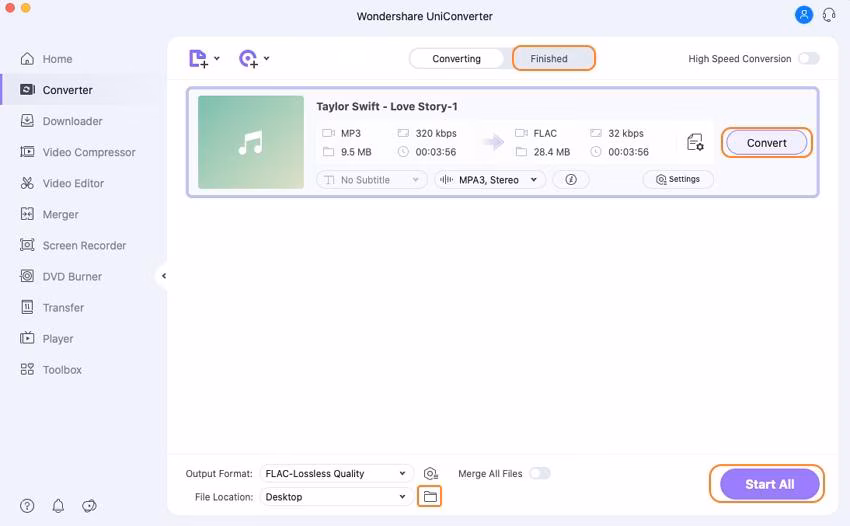This screenshot has height=526, width=850.
Task: Click the target bitrate 32 kbps value
Action: [x=626, y=133]
